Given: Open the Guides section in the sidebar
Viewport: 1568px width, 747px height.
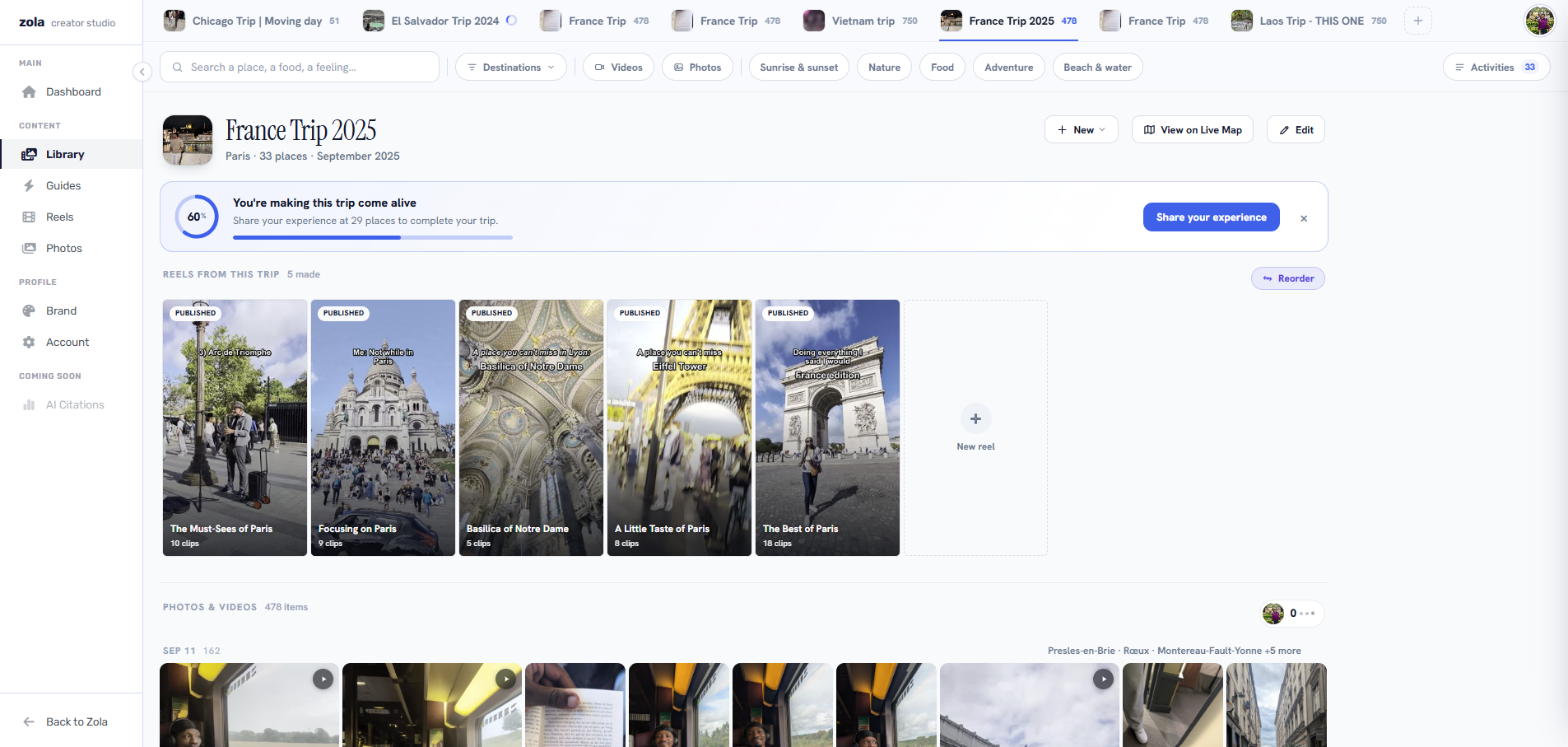Looking at the screenshot, I should pyautogui.click(x=72, y=186).
